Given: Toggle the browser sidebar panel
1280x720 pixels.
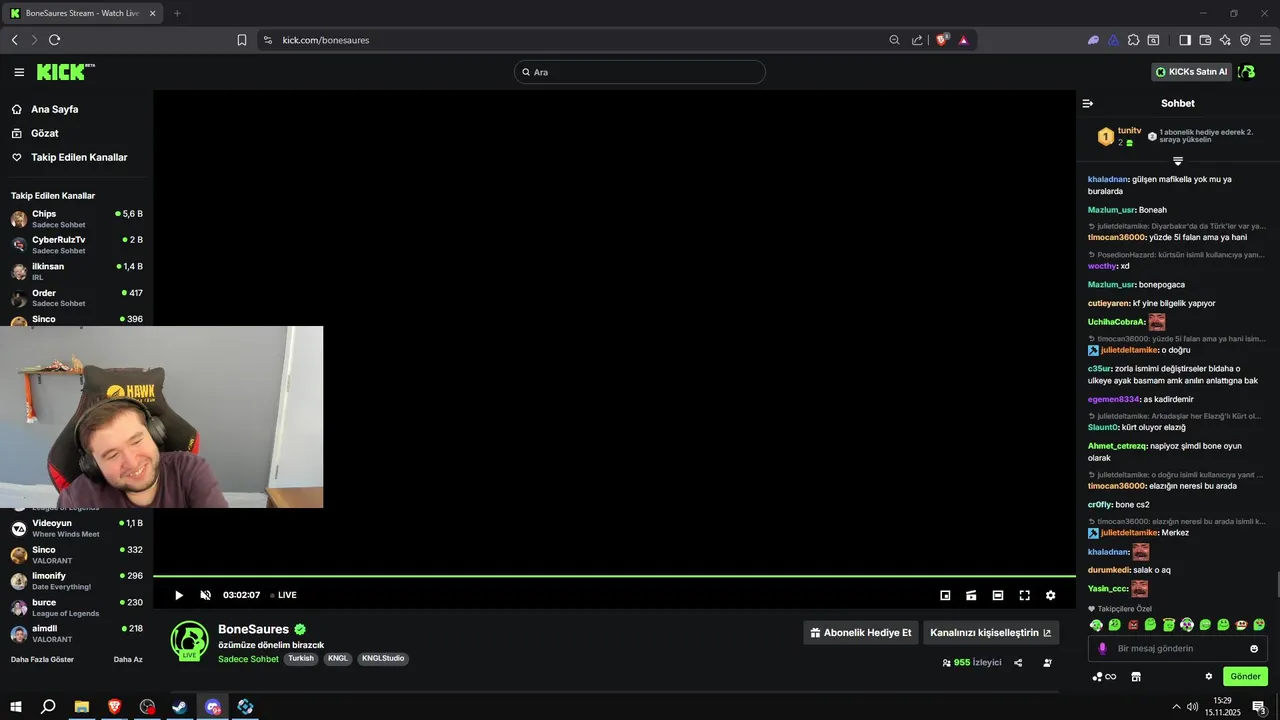Looking at the screenshot, I should pyautogui.click(x=1185, y=40).
